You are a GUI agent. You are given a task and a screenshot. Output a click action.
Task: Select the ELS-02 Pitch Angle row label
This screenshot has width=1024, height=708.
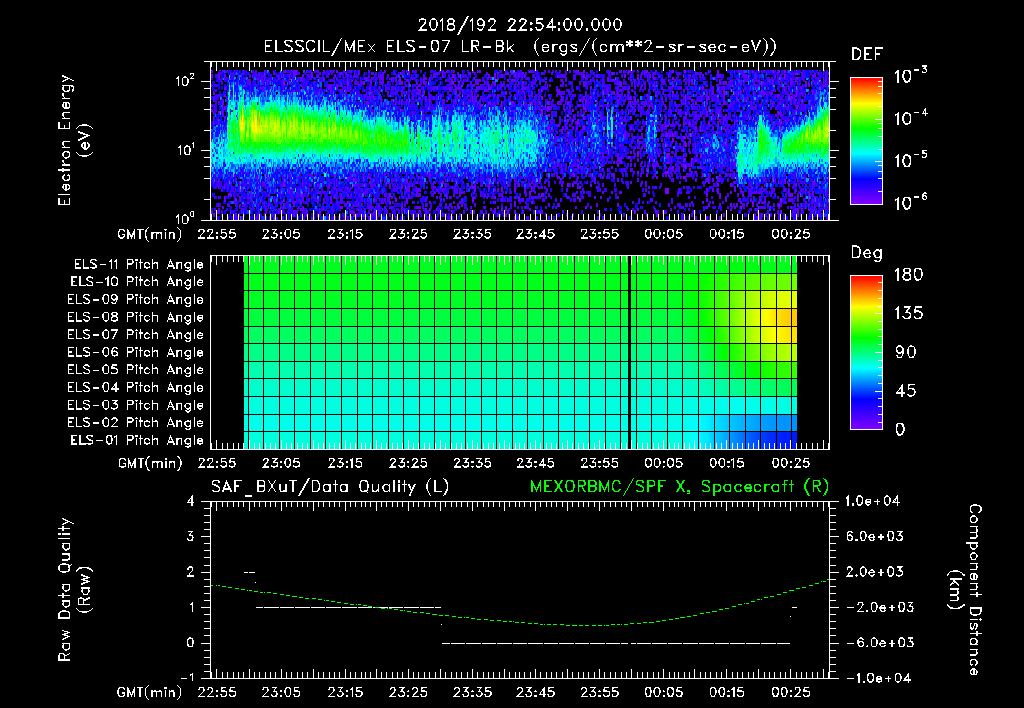tap(136, 423)
